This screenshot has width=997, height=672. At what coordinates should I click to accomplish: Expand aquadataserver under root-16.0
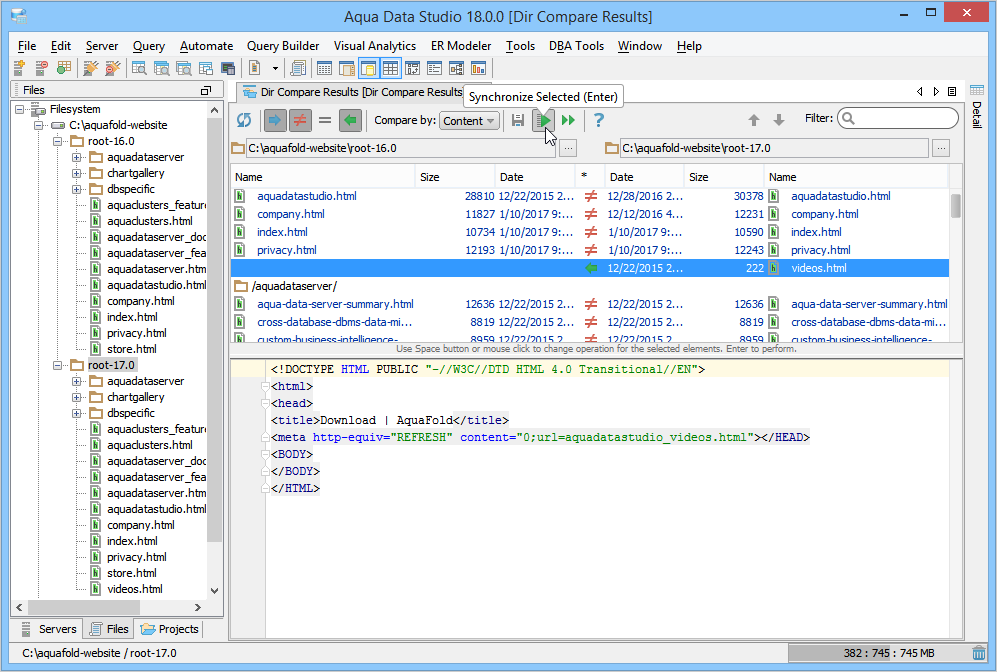tap(77, 157)
